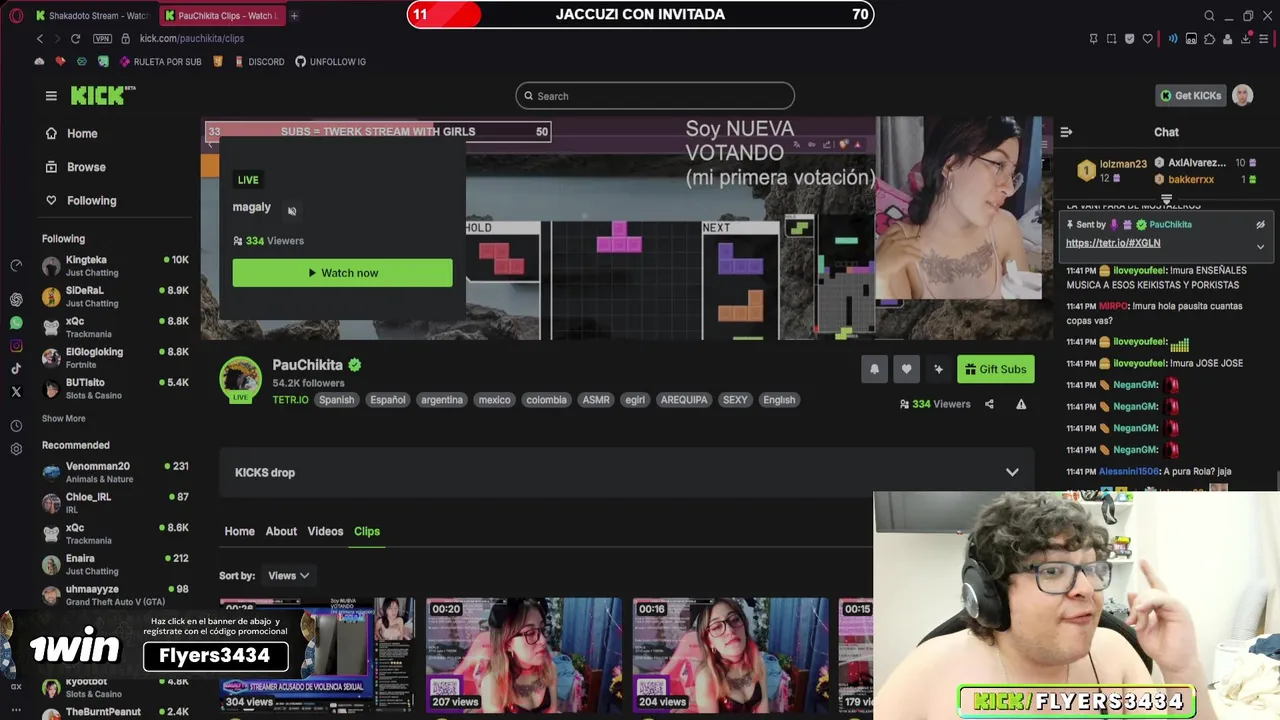Click the Get KICKs button
This screenshot has height=720, width=1280.
pyautogui.click(x=1190, y=96)
